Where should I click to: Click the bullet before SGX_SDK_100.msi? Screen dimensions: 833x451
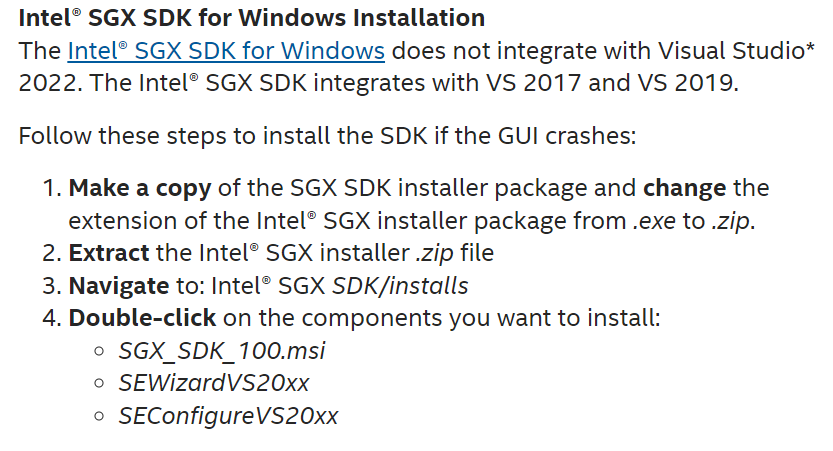[99, 351]
